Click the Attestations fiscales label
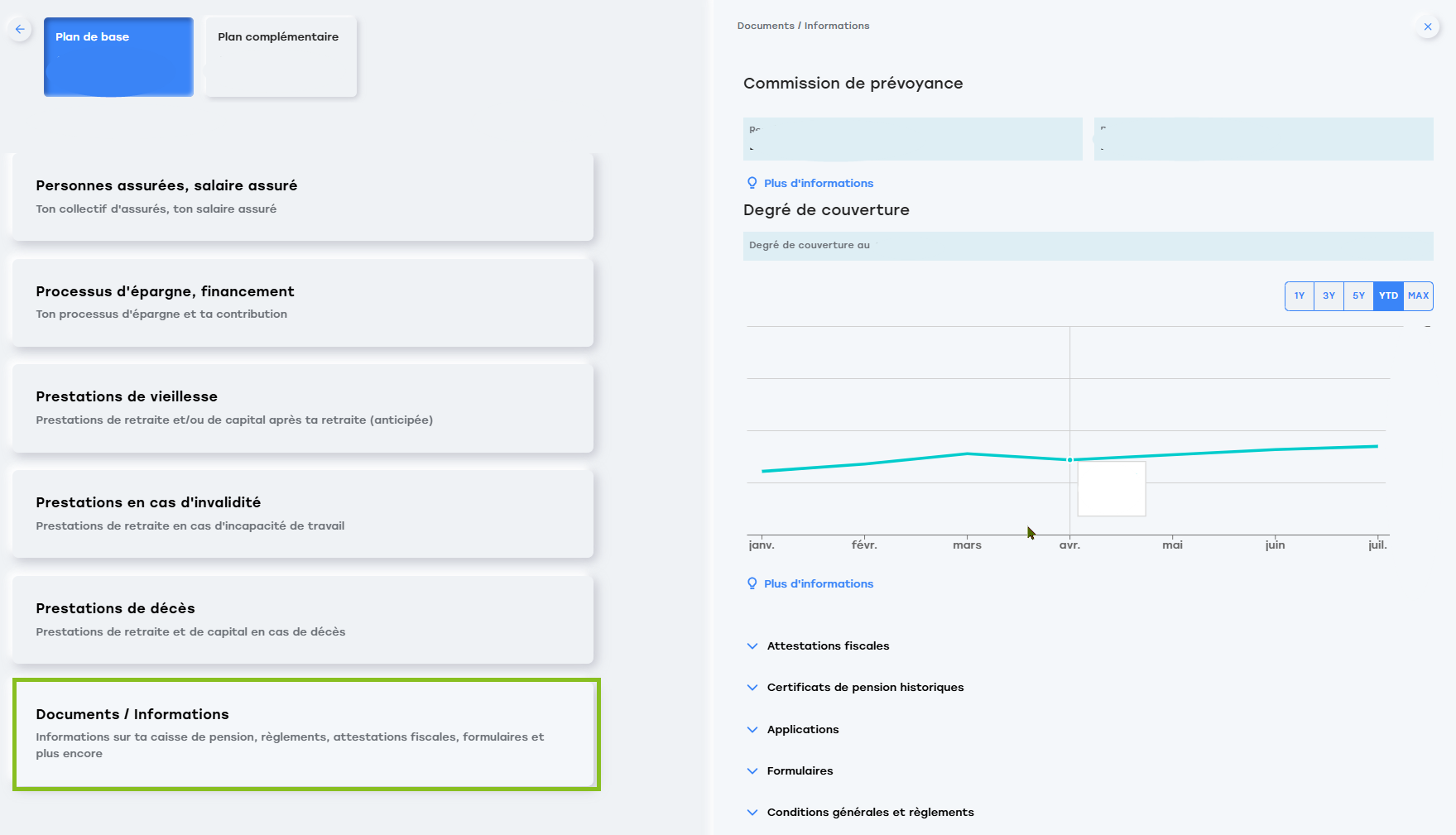1456x835 pixels. pyautogui.click(x=828, y=645)
